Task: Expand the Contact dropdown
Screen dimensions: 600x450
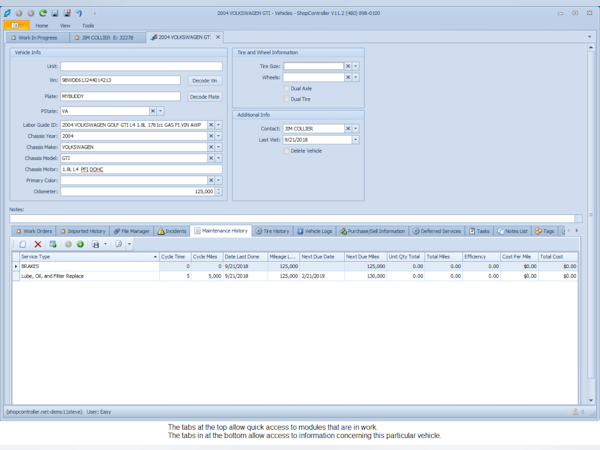Action: click(x=356, y=129)
